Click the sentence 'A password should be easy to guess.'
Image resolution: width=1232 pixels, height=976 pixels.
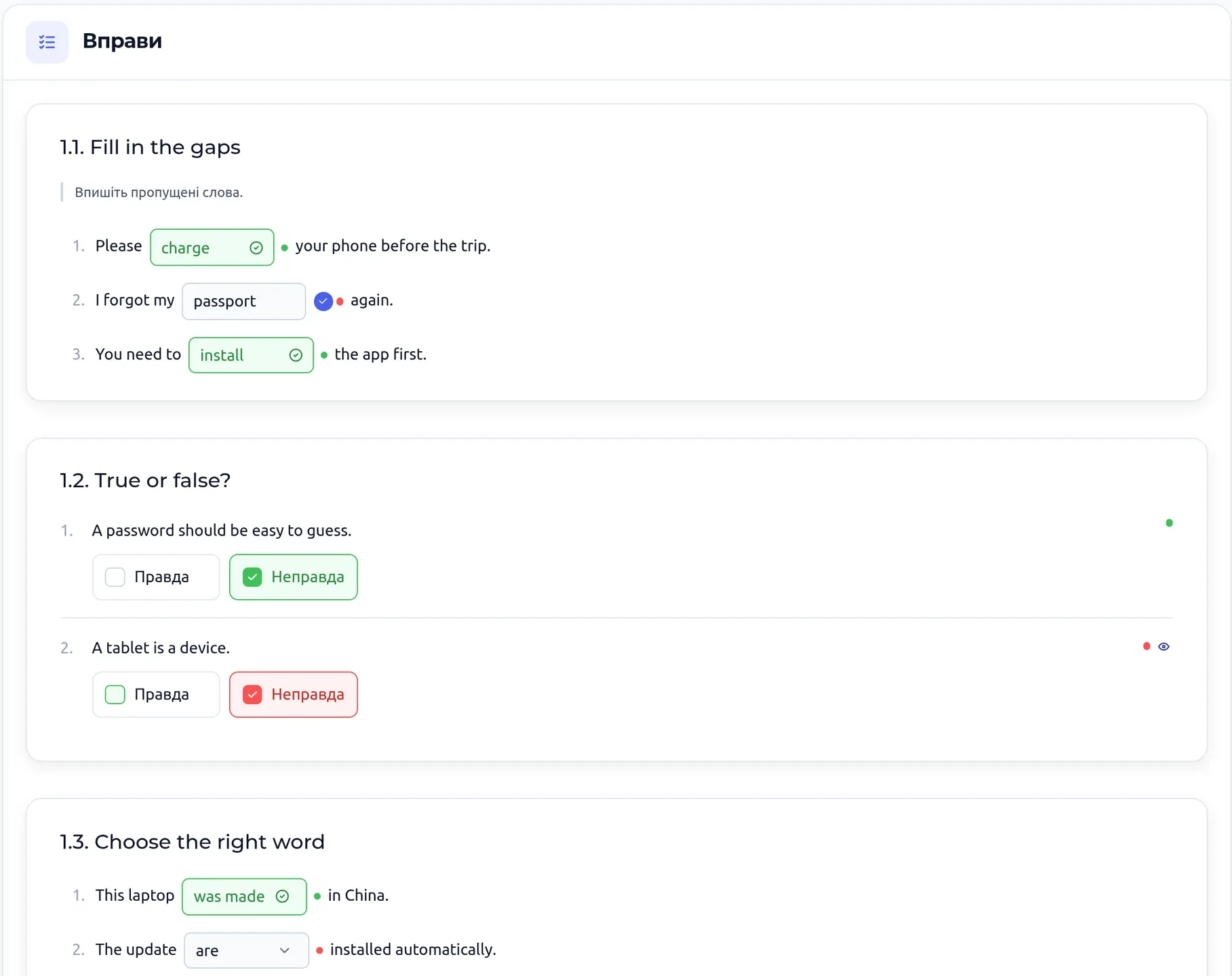[222, 530]
